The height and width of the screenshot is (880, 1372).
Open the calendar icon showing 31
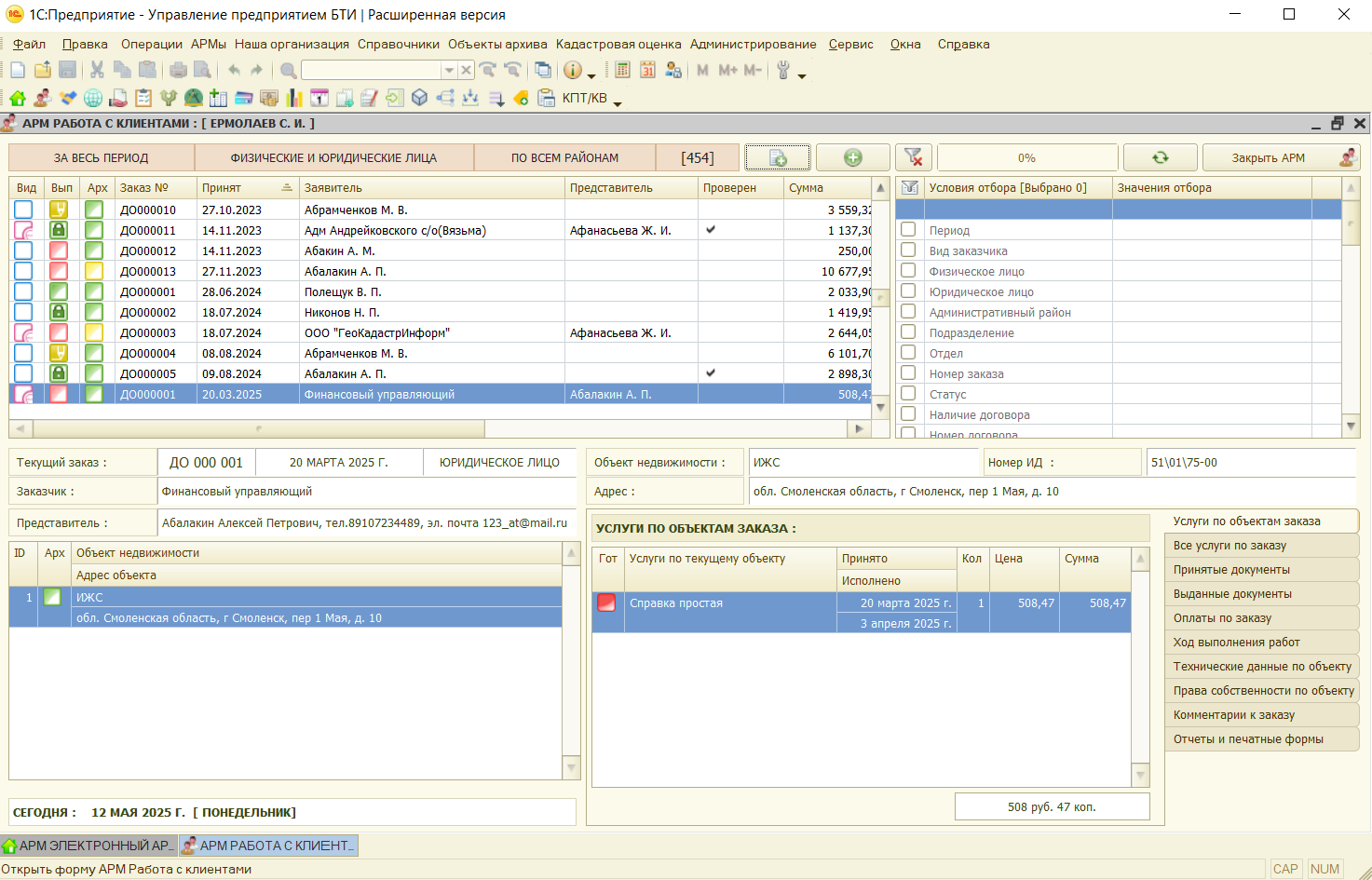(647, 70)
